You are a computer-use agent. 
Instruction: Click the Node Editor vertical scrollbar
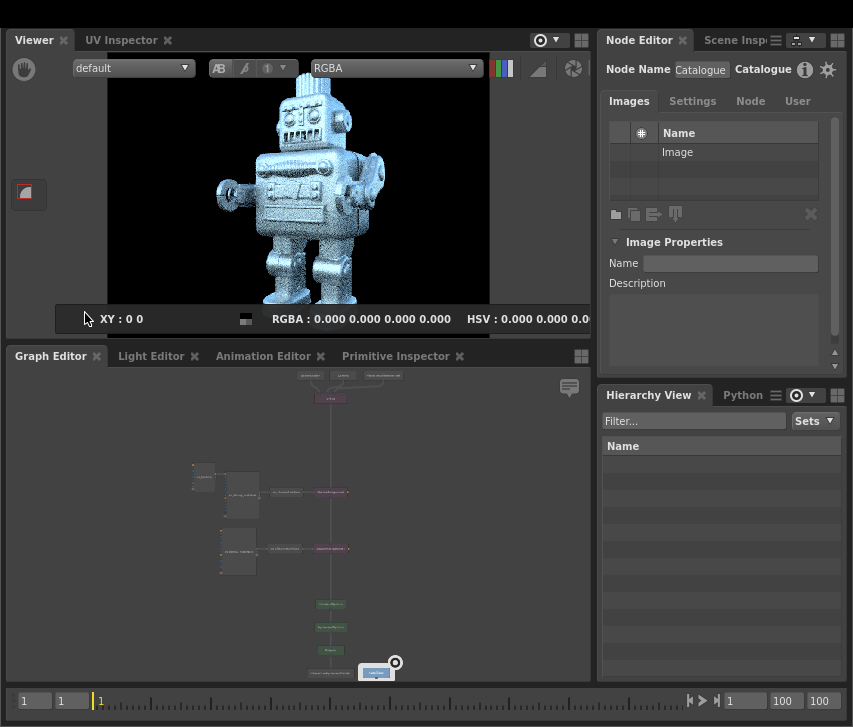coord(835,226)
